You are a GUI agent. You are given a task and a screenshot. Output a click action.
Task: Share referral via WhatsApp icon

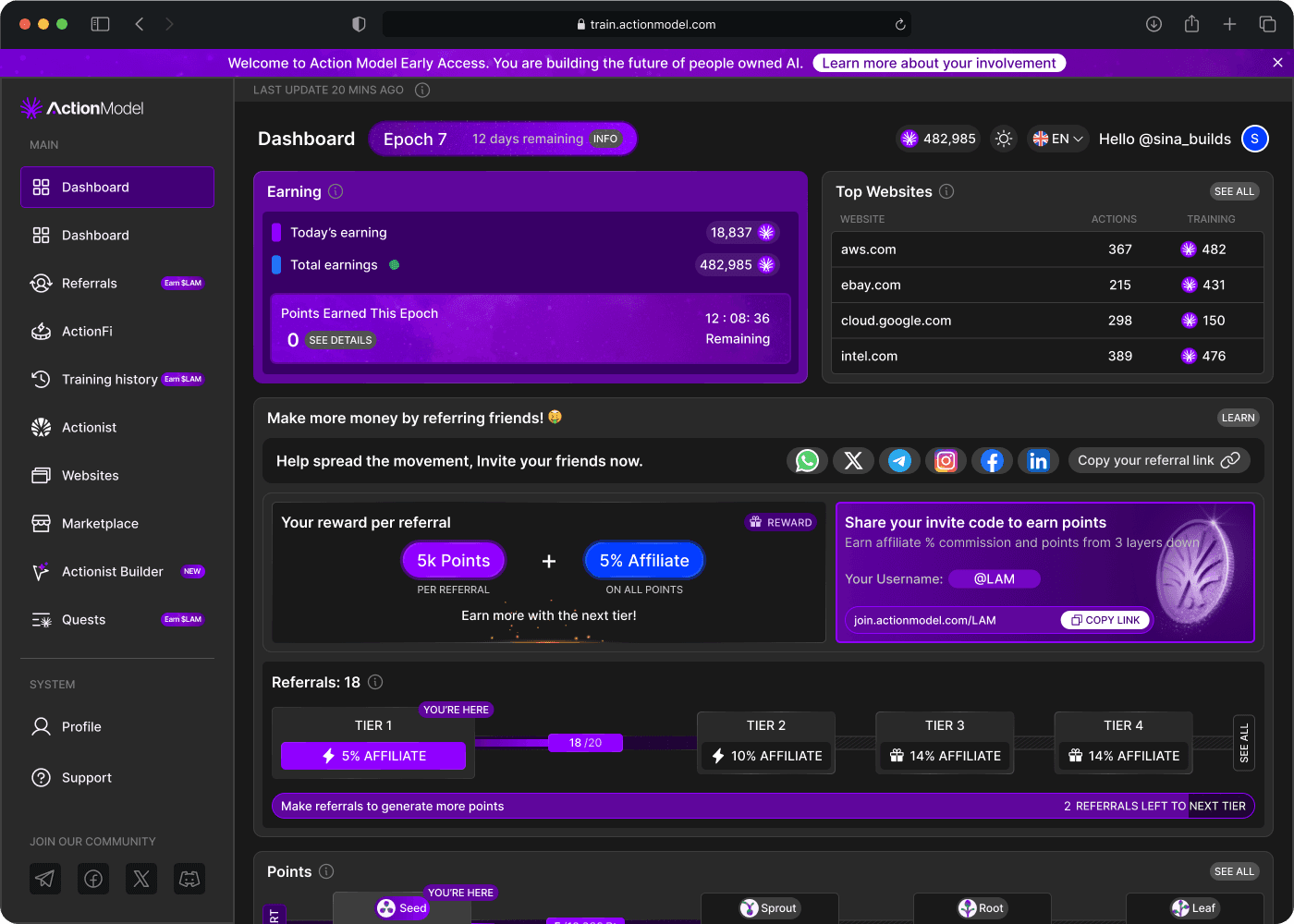tap(807, 460)
